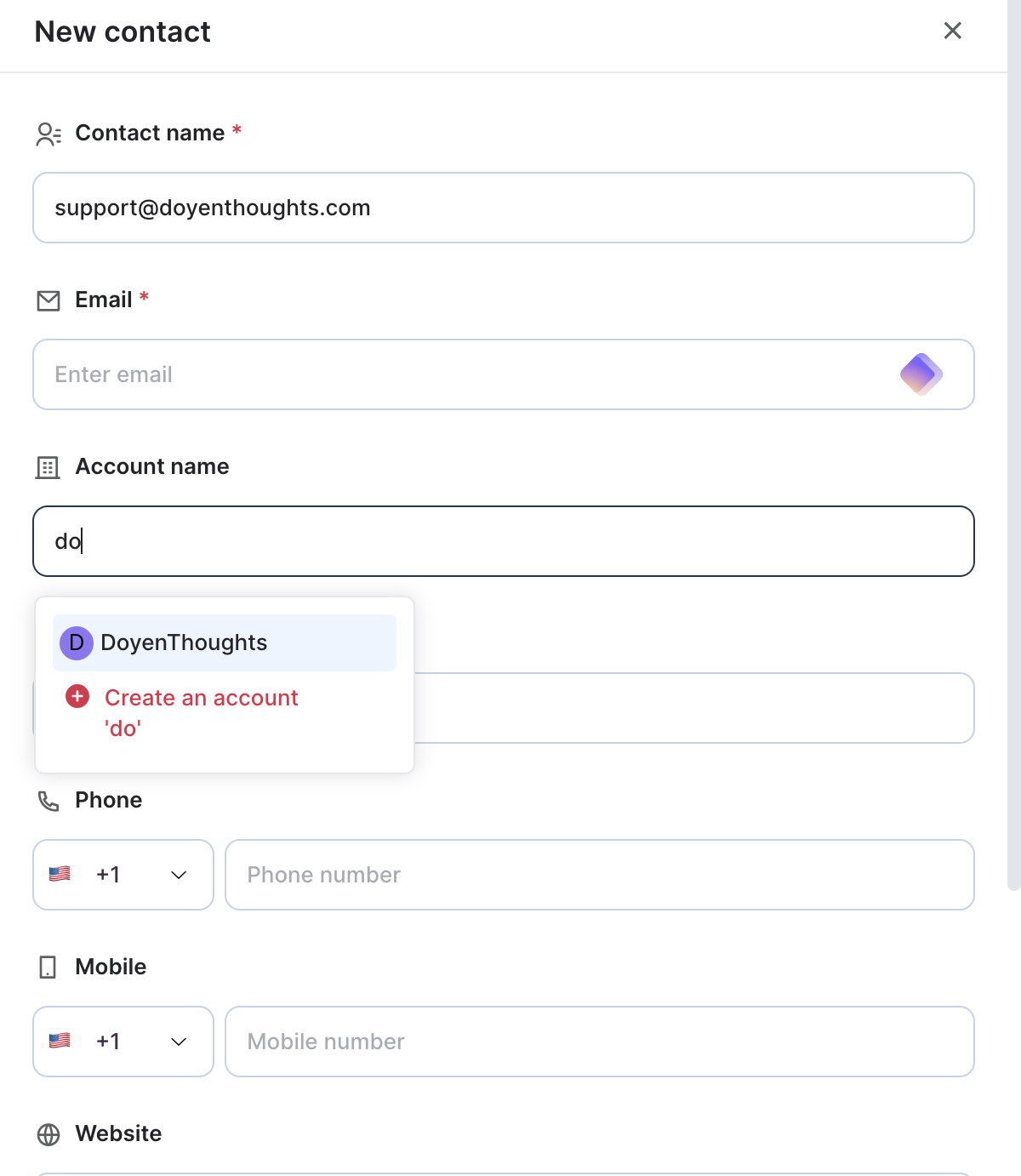Click the phone handset icon beside Phone label
Screen dimensions: 1021x1176
click(x=48, y=801)
